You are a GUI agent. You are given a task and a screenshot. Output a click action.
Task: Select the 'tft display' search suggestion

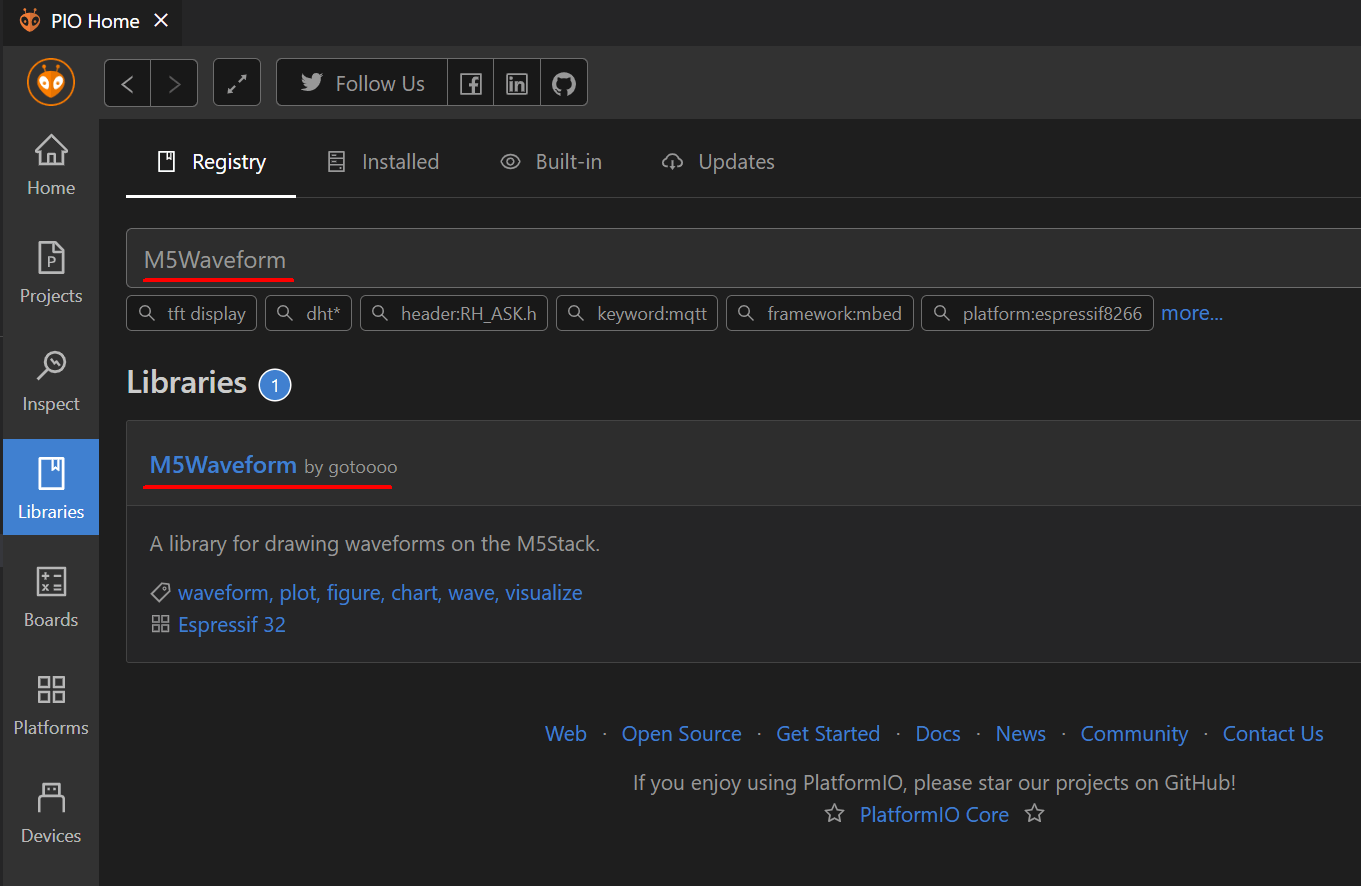192,313
